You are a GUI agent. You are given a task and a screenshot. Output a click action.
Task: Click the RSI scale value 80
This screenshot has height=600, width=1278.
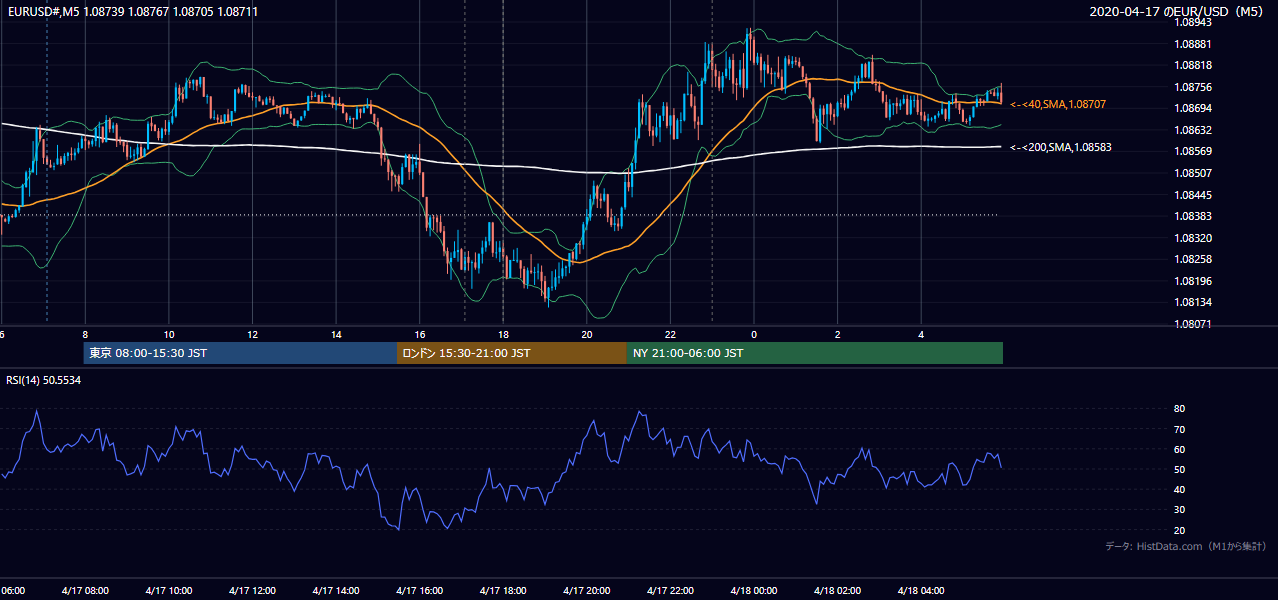pyautogui.click(x=1180, y=409)
